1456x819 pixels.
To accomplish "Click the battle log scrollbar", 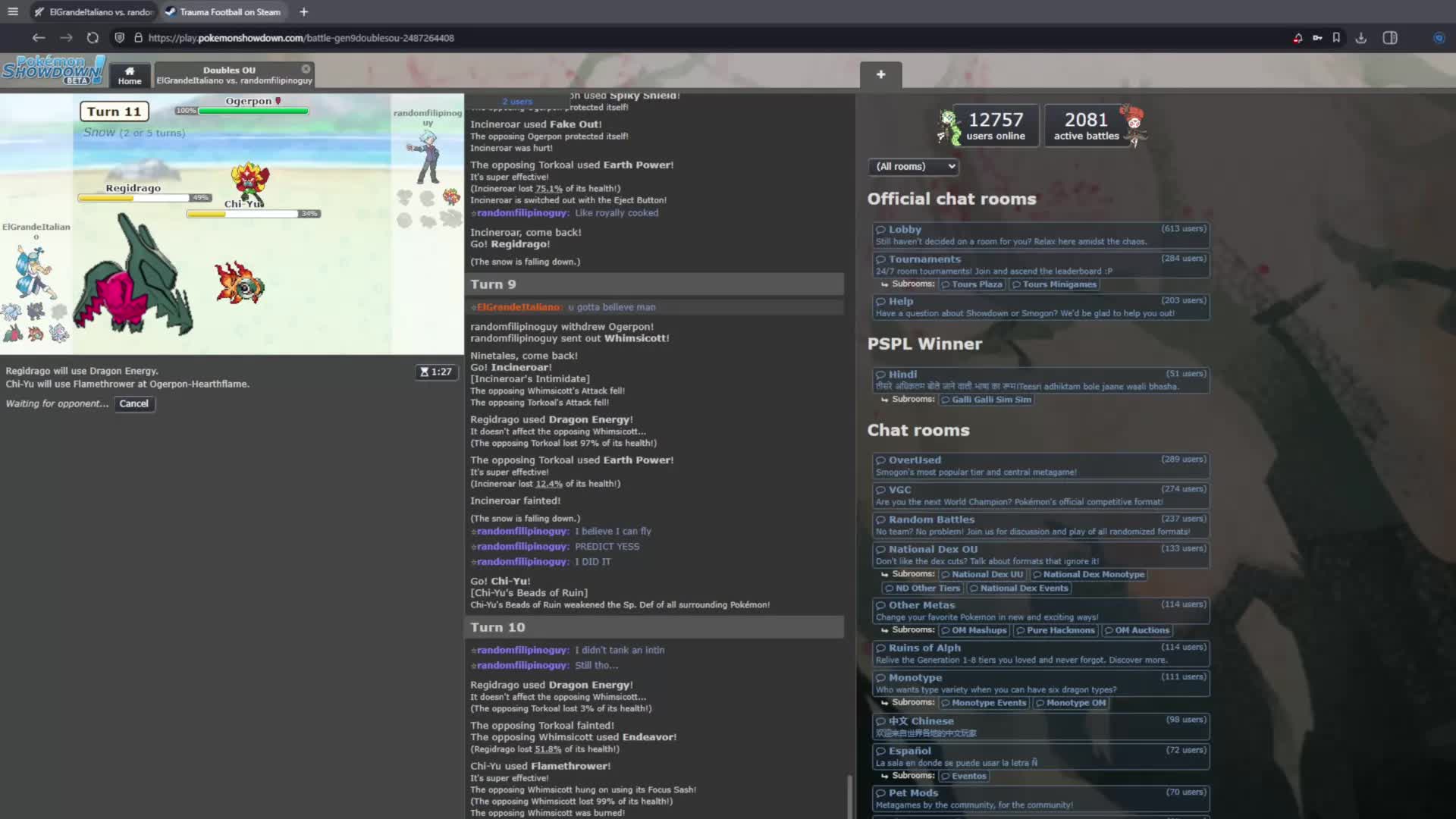I will [849, 795].
